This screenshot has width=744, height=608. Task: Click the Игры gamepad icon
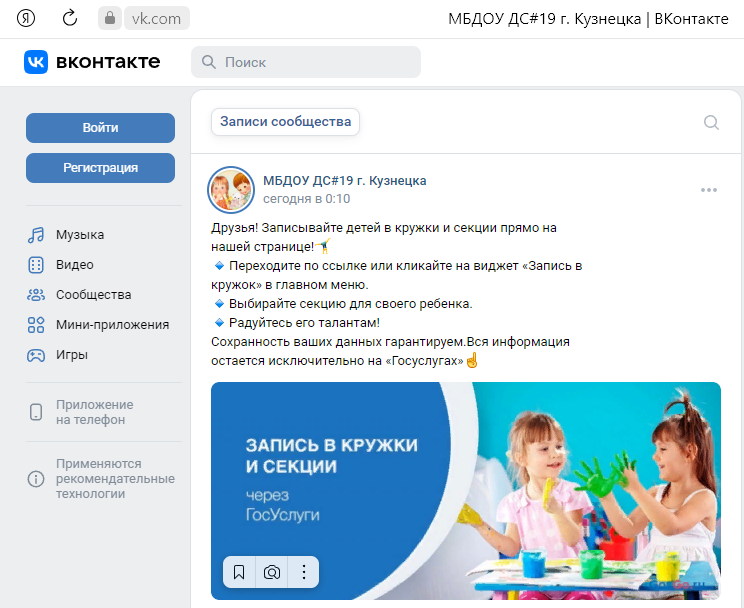pyautogui.click(x=36, y=355)
